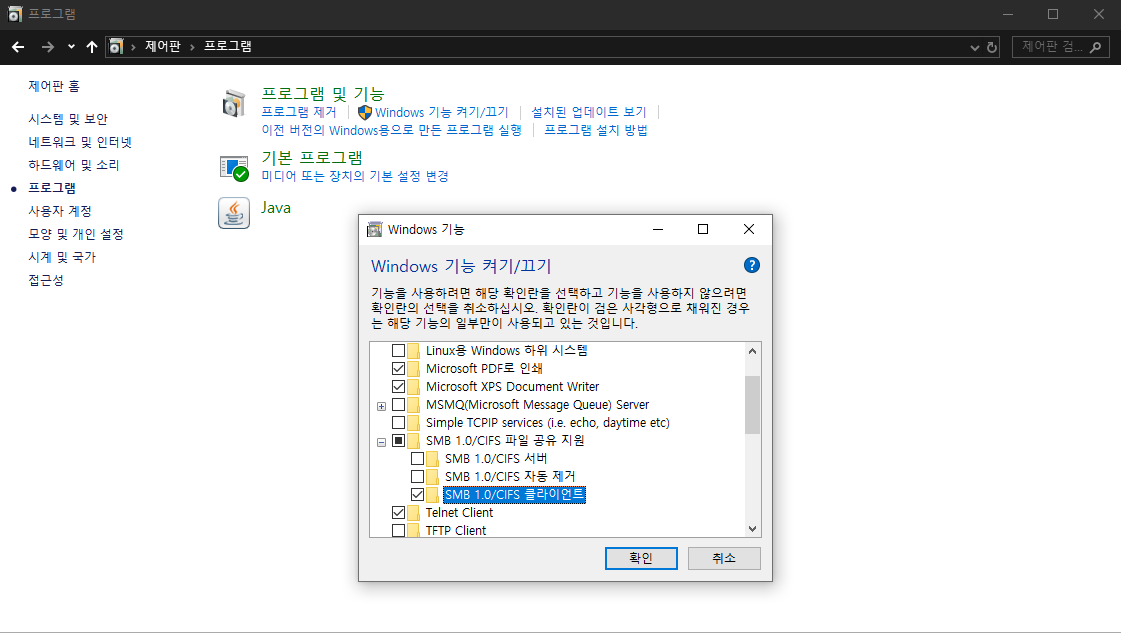Uncheck SMB 1.0/CIFS 클라이언트 checkbox

point(418,494)
